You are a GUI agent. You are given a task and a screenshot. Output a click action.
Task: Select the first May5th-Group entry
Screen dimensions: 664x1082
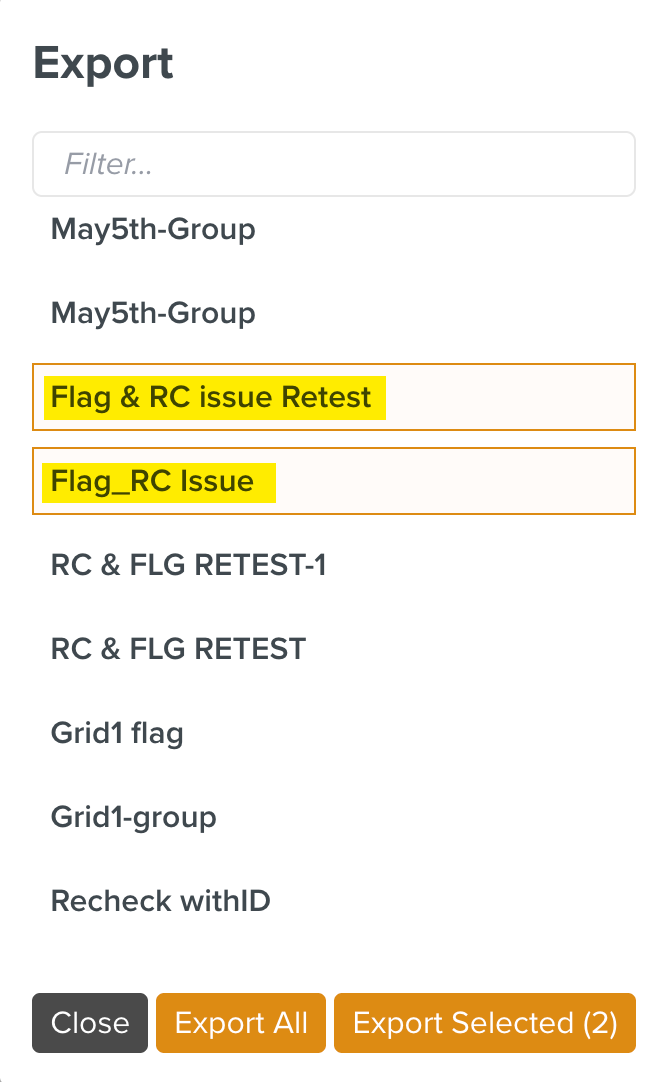[153, 229]
